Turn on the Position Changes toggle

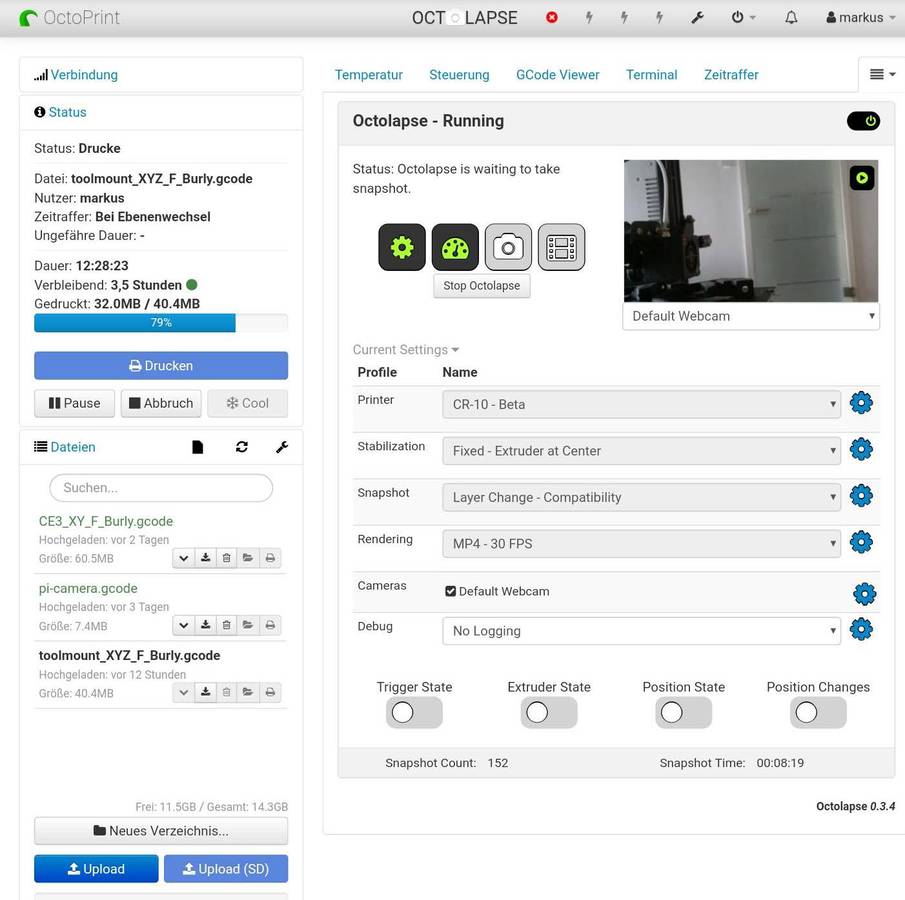point(818,712)
